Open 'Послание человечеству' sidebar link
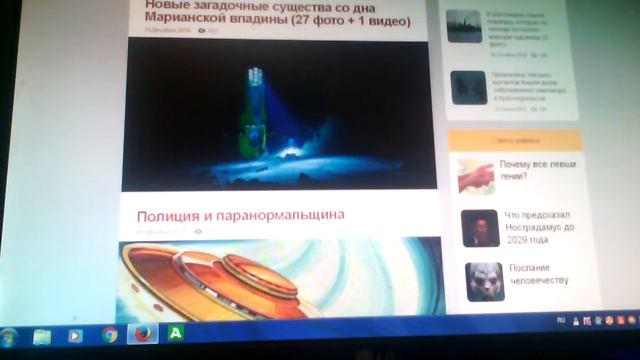The image size is (640, 360). coord(539,274)
